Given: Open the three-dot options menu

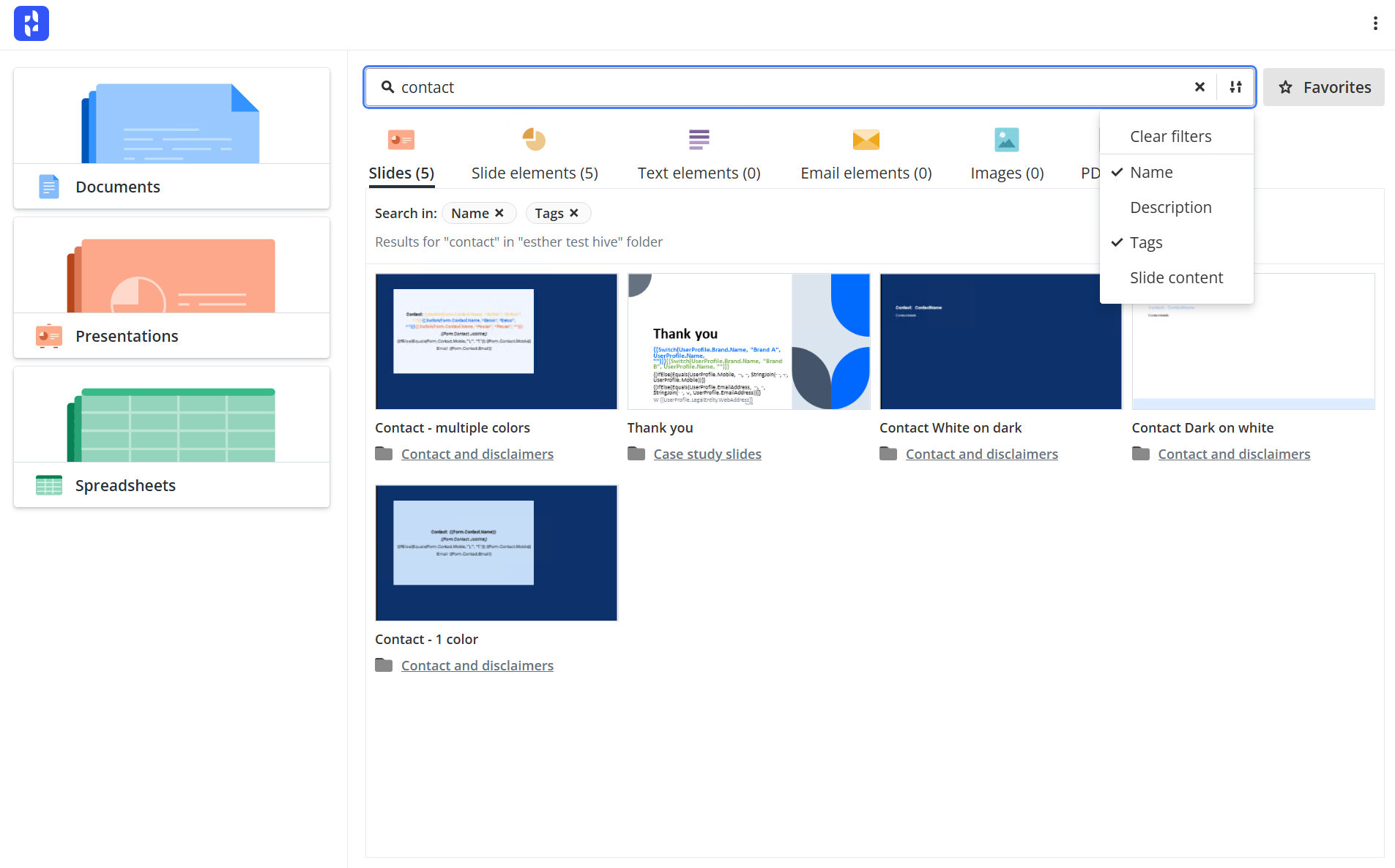Looking at the screenshot, I should [1375, 23].
